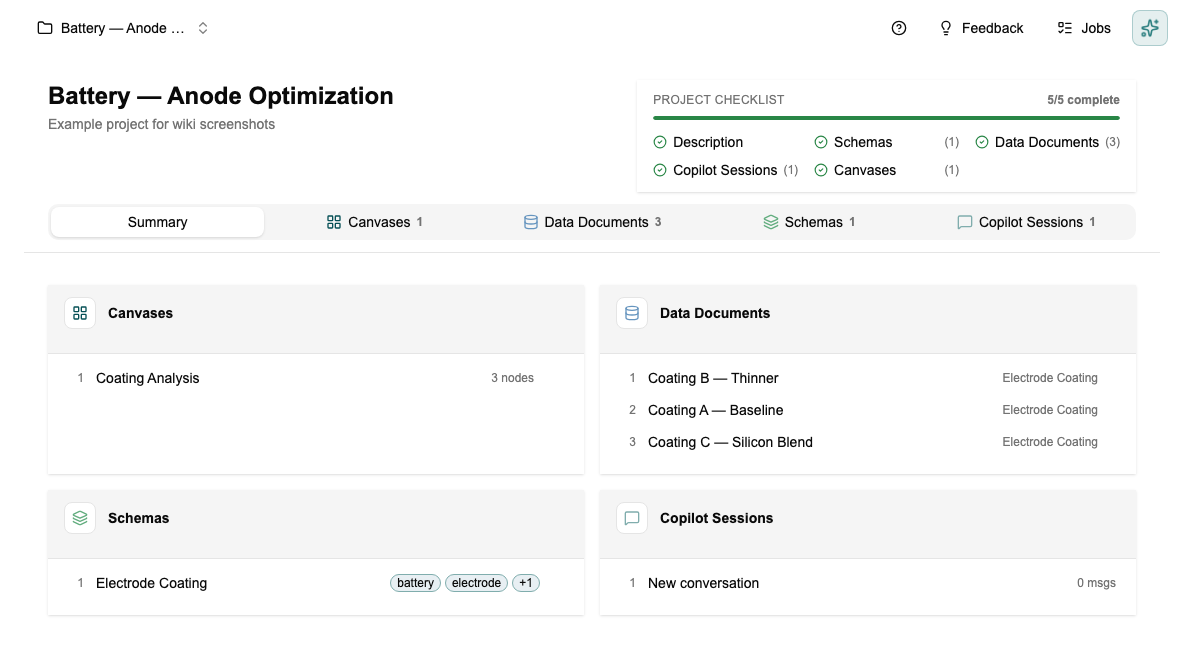Click the '0 msgs' label
The height and width of the screenshot is (650, 1184).
pos(1096,583)
